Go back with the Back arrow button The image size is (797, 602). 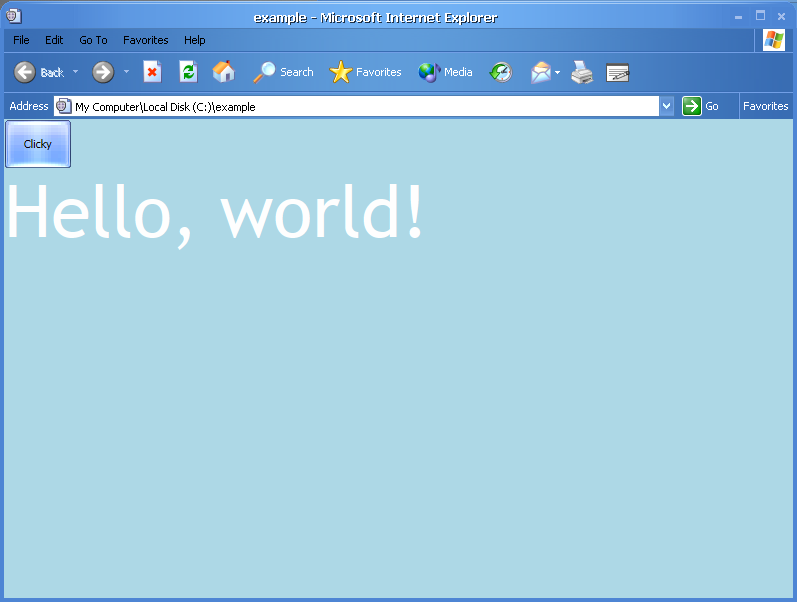click(39, 72)
